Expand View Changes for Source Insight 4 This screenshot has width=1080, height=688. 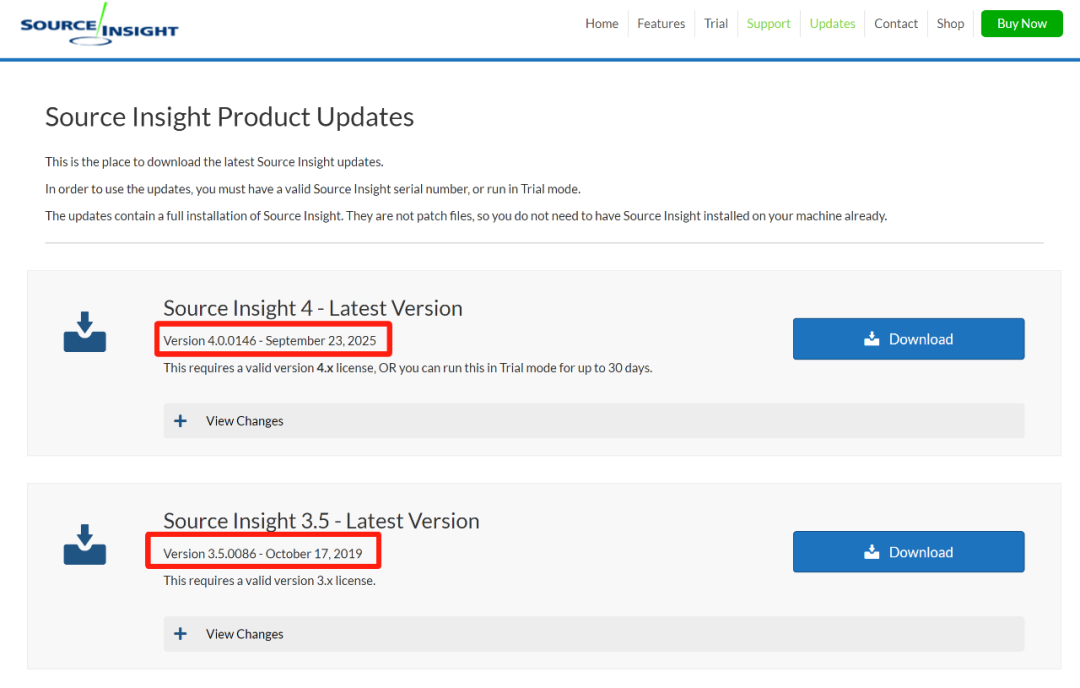(594, 421)
